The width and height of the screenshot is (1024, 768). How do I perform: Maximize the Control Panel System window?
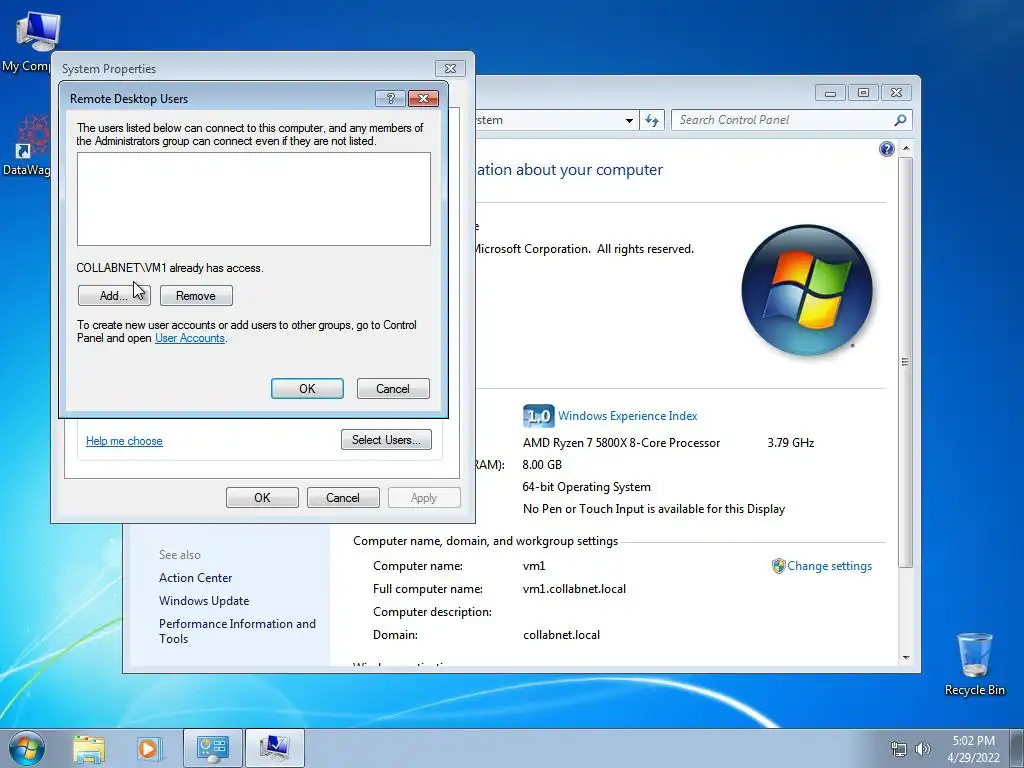tap(863, 93)
